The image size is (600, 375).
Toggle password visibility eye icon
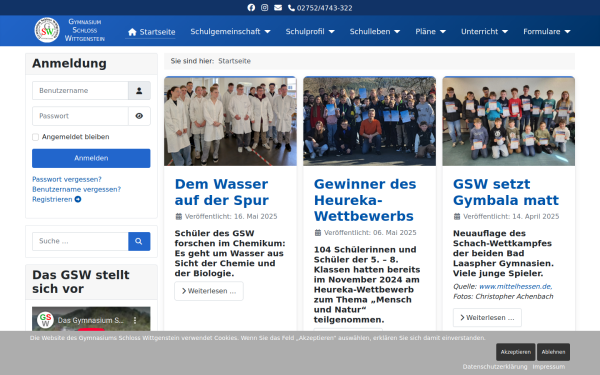pyautogui.click(x=139, y=116)
